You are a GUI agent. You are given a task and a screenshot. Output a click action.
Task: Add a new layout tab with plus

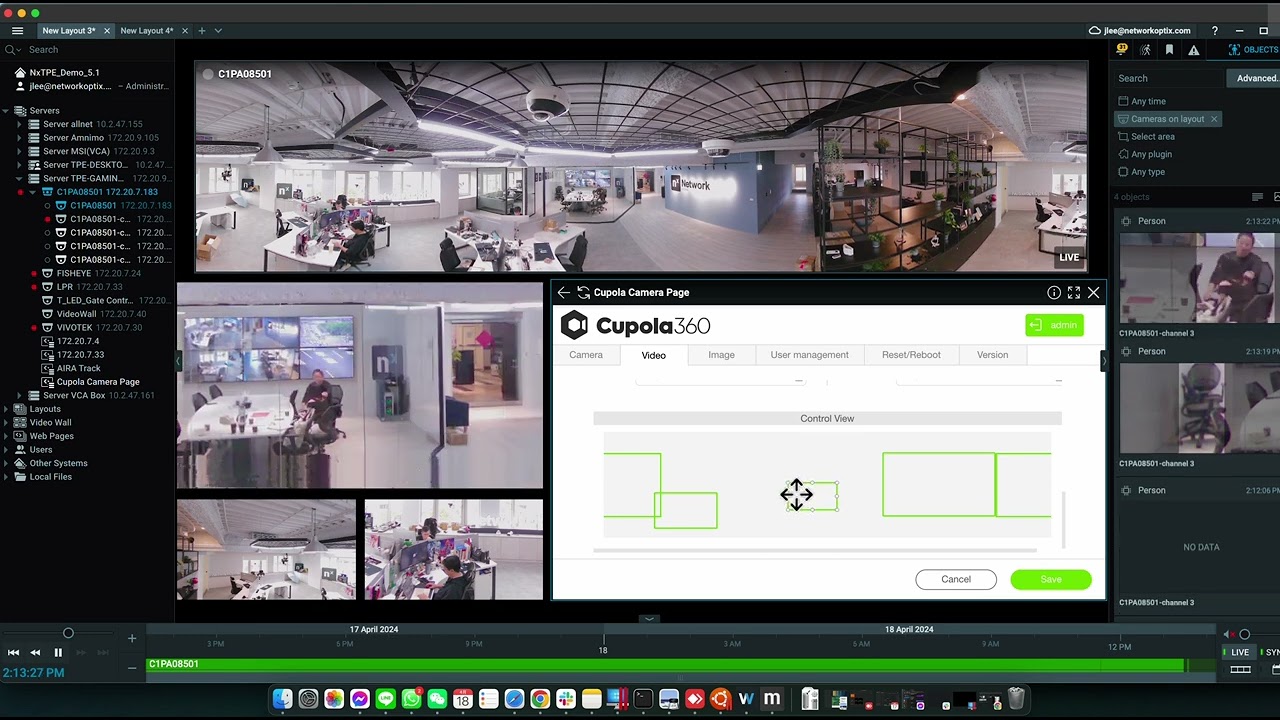[x=201, y=31]
